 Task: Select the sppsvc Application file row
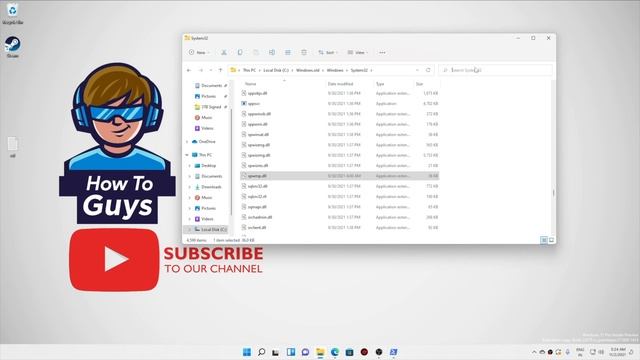(x=340, y=104)
